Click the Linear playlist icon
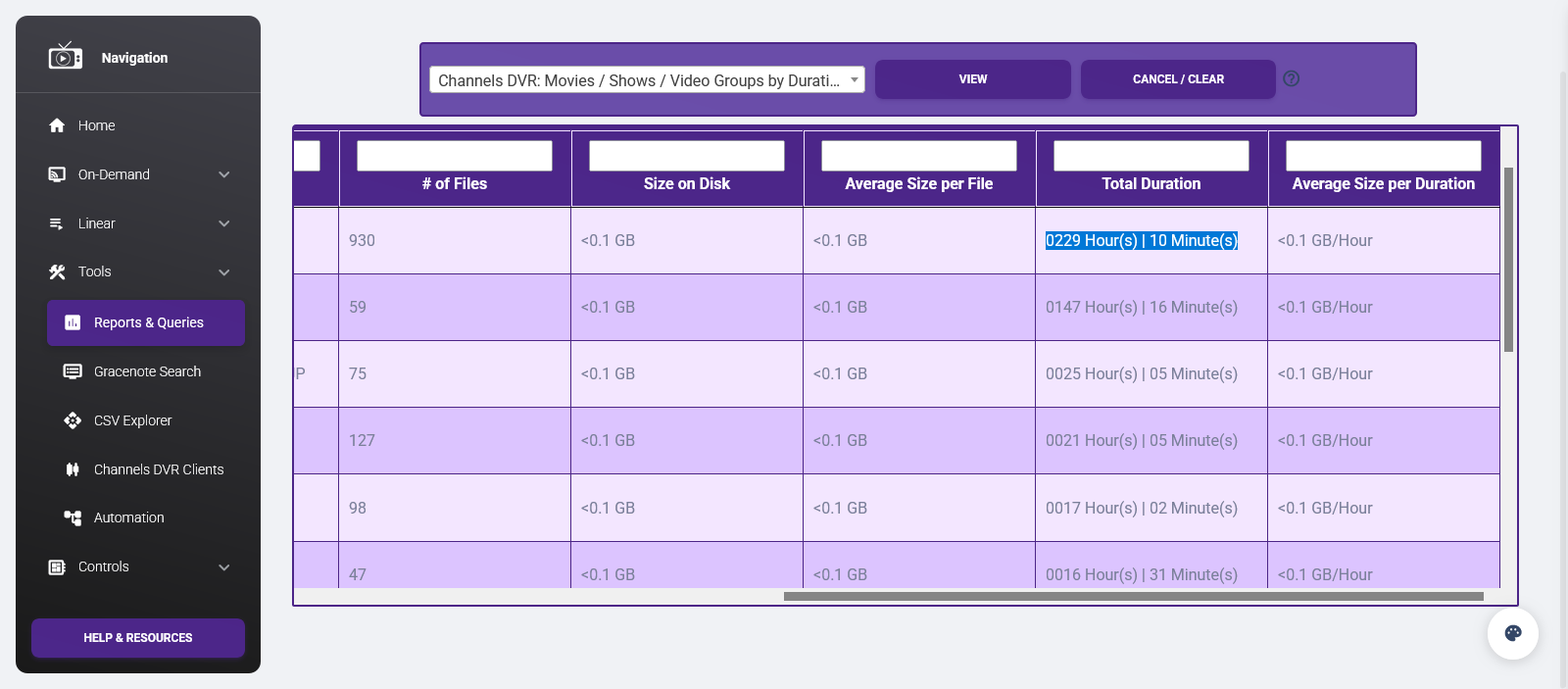This screenshot has width=1568, height=689. (57, 223)
